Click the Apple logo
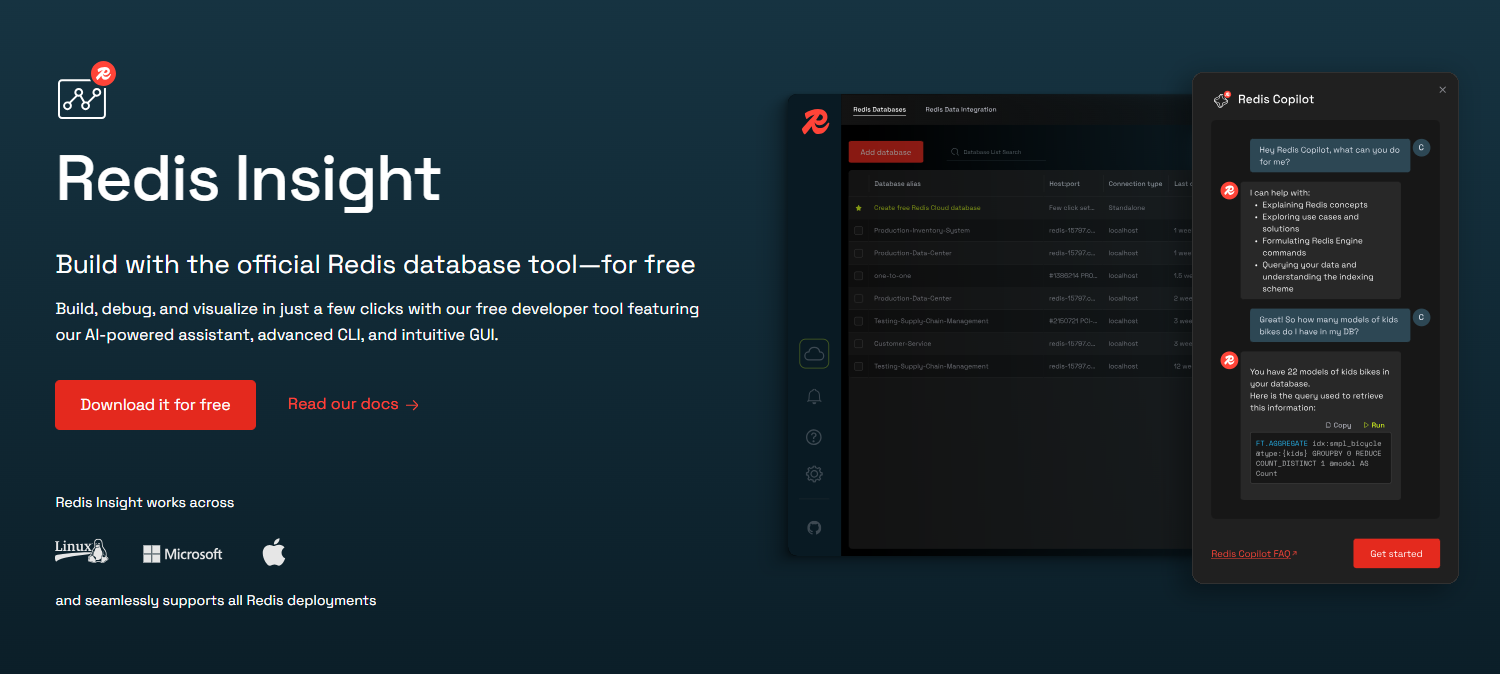The image size is (1500, 674). pos(274,552)
